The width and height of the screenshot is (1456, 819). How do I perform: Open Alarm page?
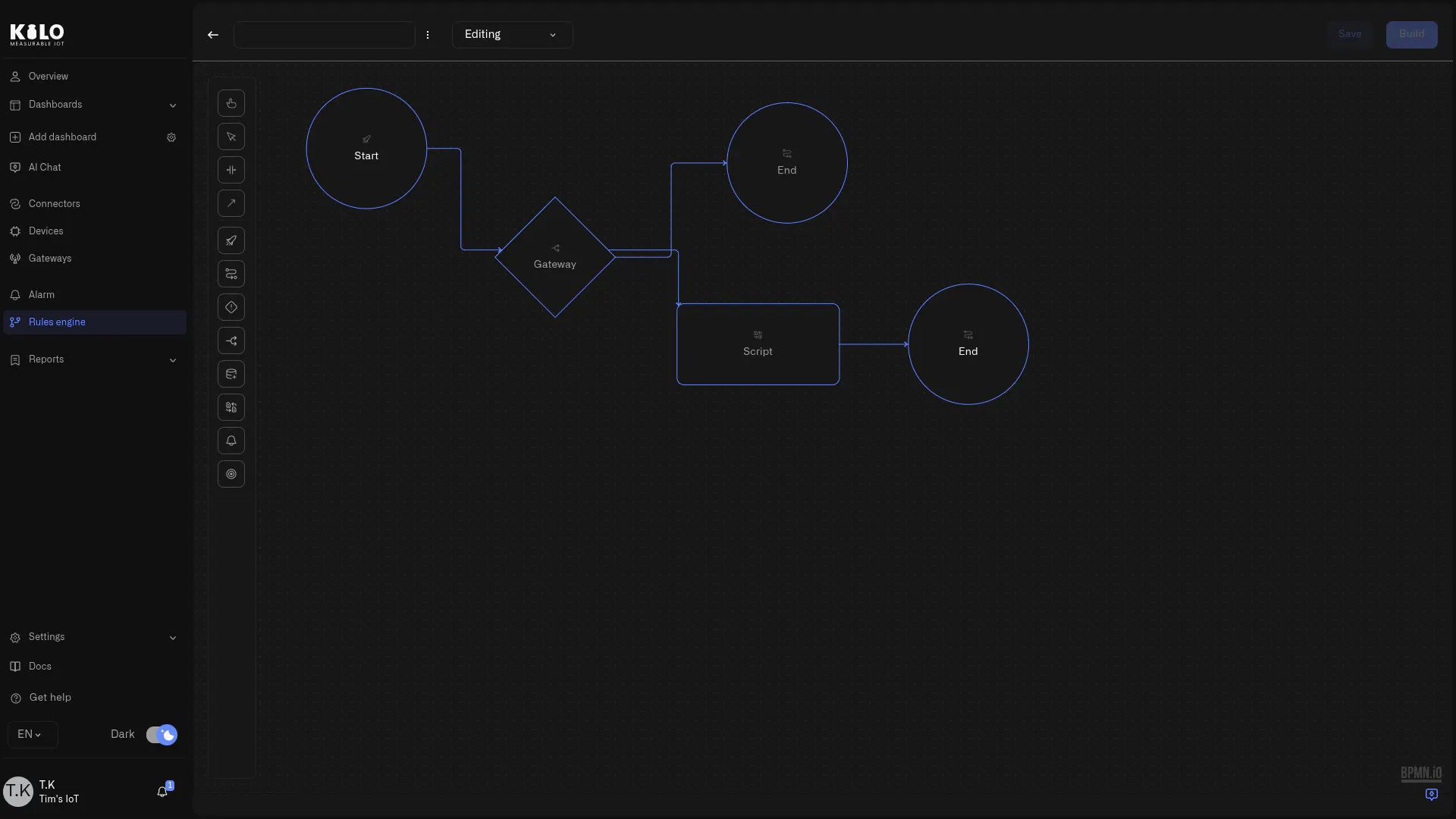(95, 295)
